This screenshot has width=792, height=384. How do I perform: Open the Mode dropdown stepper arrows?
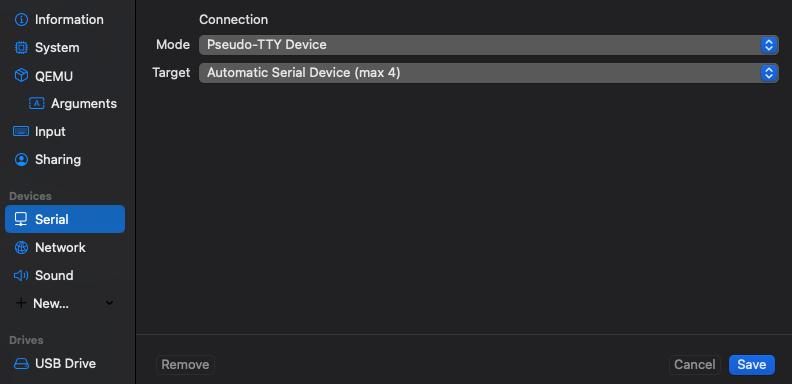point(768,45)
